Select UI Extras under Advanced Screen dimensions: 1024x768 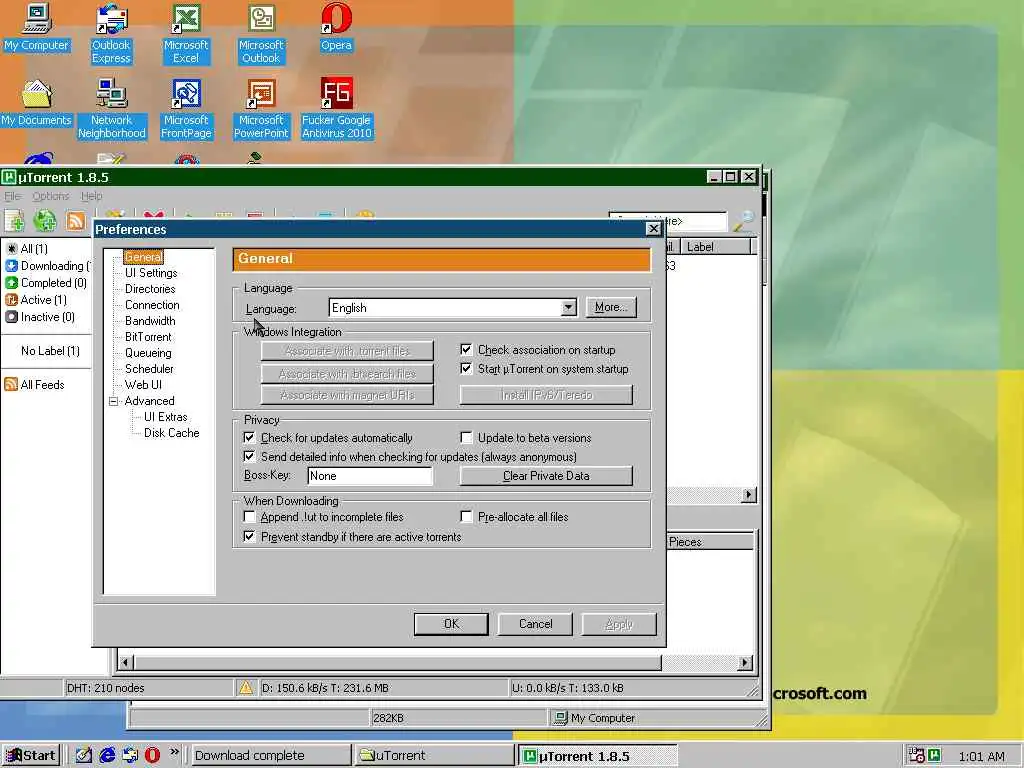click(166, 417)
